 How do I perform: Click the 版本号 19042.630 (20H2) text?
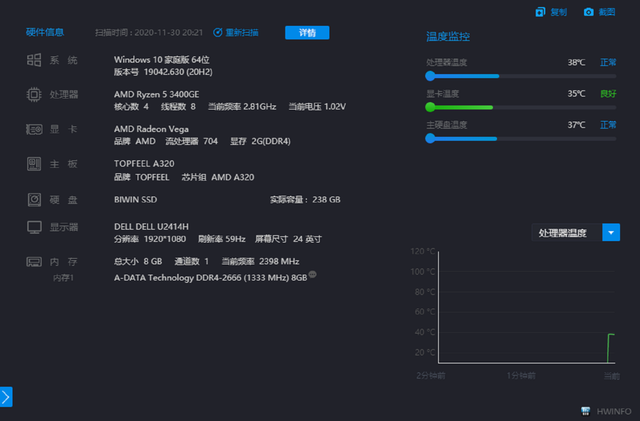[x=163, y=72]
